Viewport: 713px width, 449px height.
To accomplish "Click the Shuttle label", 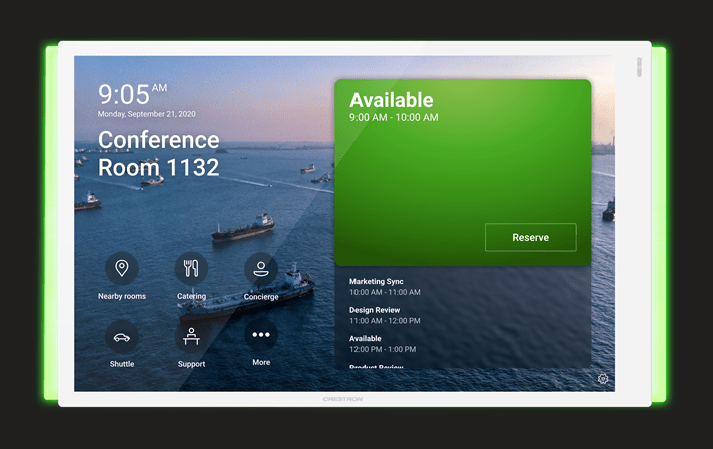I will 122,364.
